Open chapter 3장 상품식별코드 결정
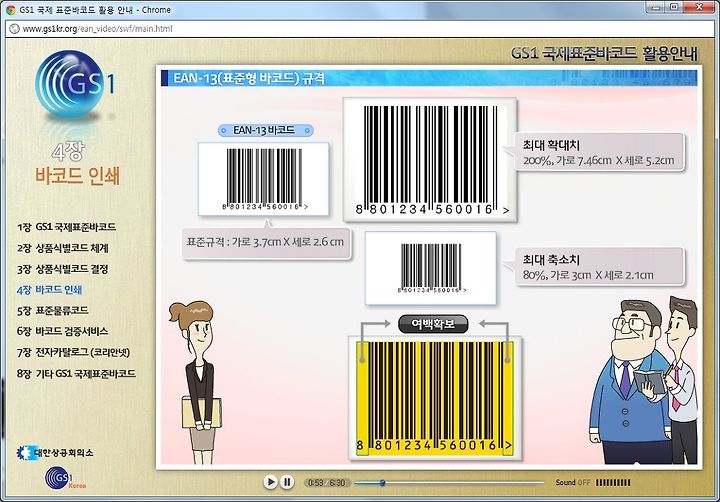720x502 pixels. coord(63,269)
